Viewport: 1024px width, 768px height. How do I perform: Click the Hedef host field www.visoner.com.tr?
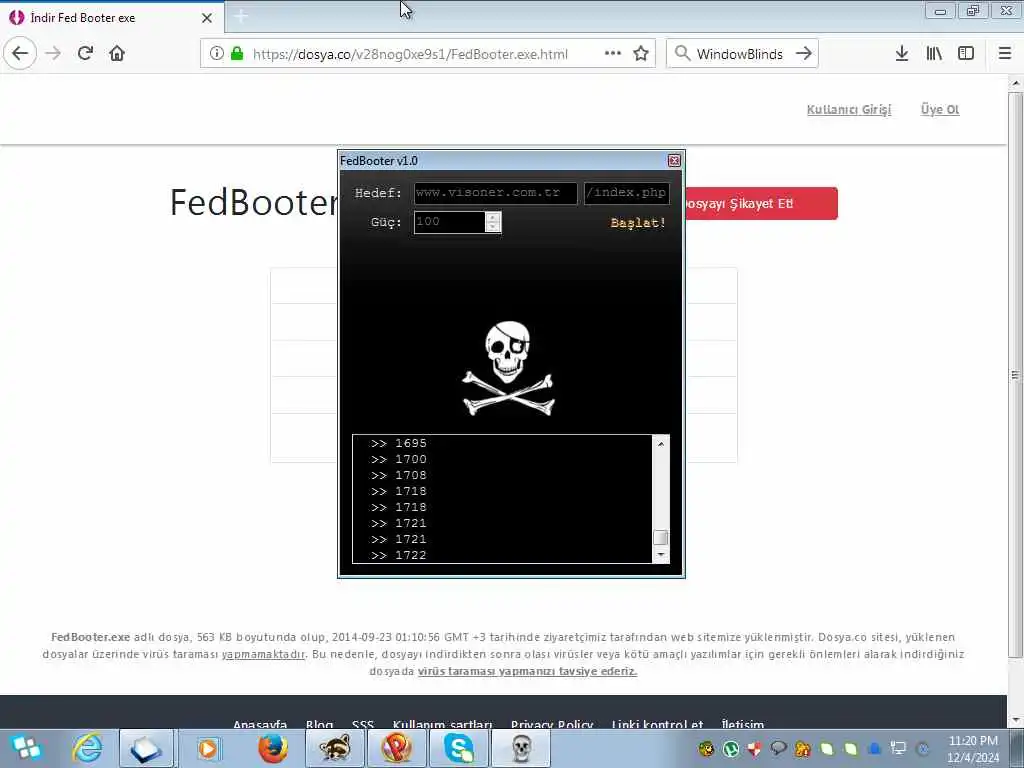click(496, 193)
